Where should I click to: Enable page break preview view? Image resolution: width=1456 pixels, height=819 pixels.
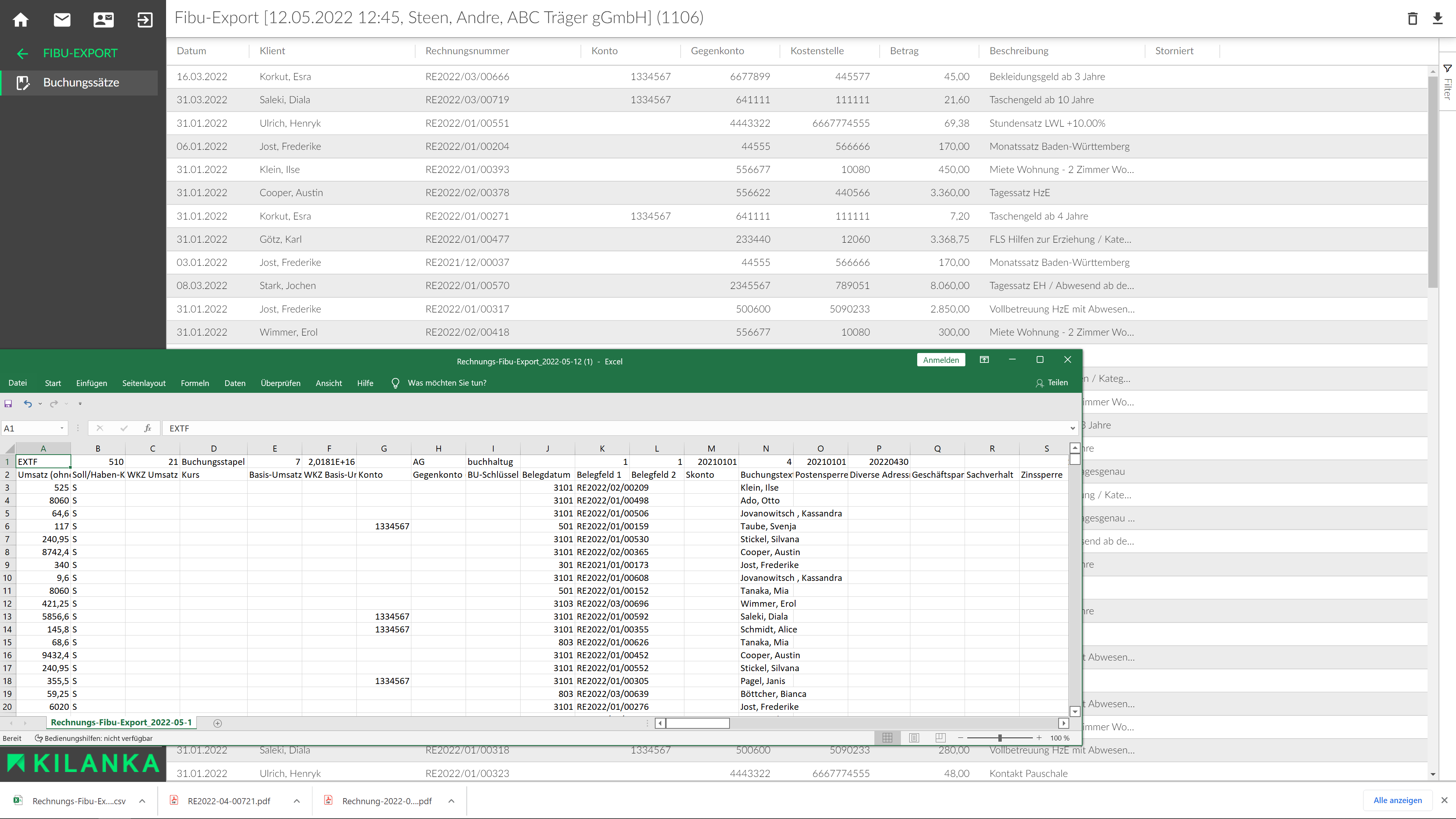(940, 737)
